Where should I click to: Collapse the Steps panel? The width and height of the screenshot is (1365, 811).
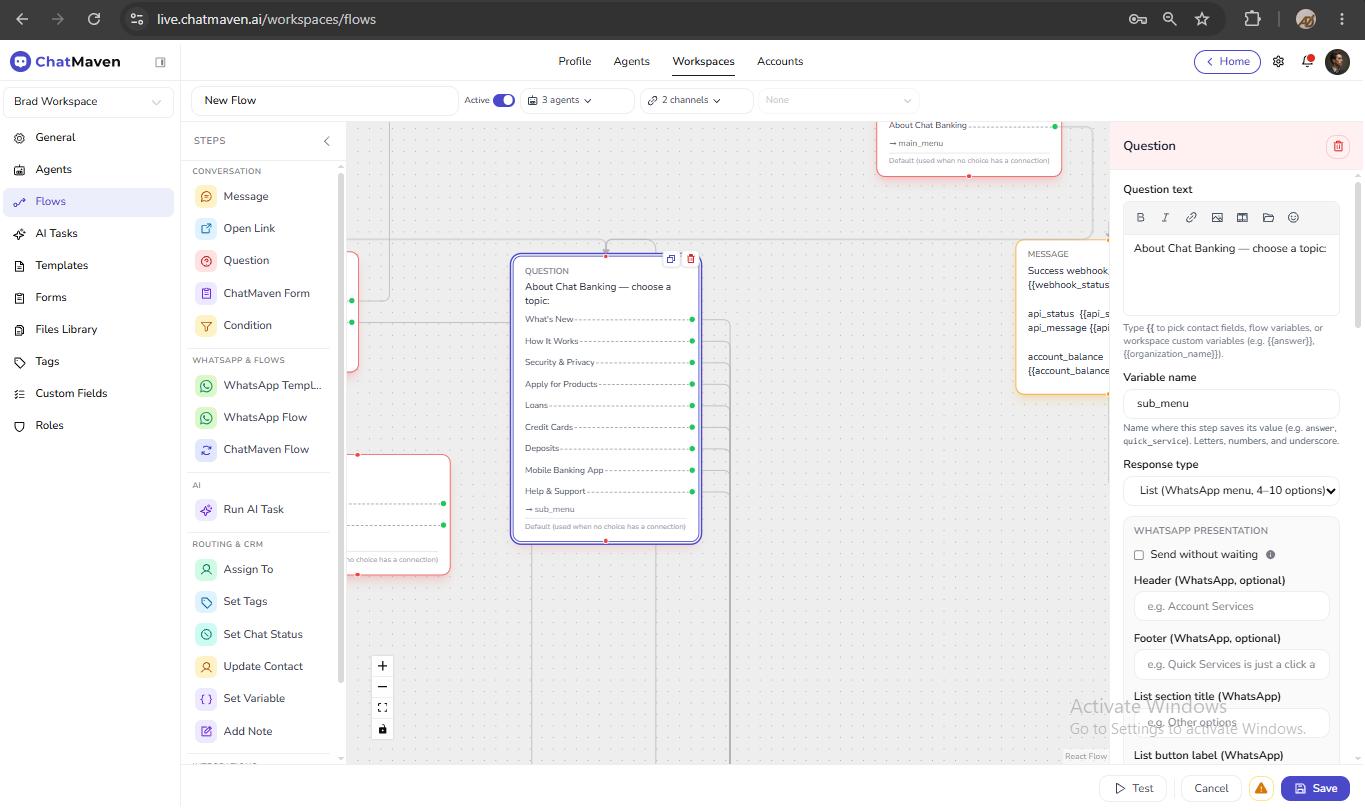pyautogui.click(x=326, y=142)
